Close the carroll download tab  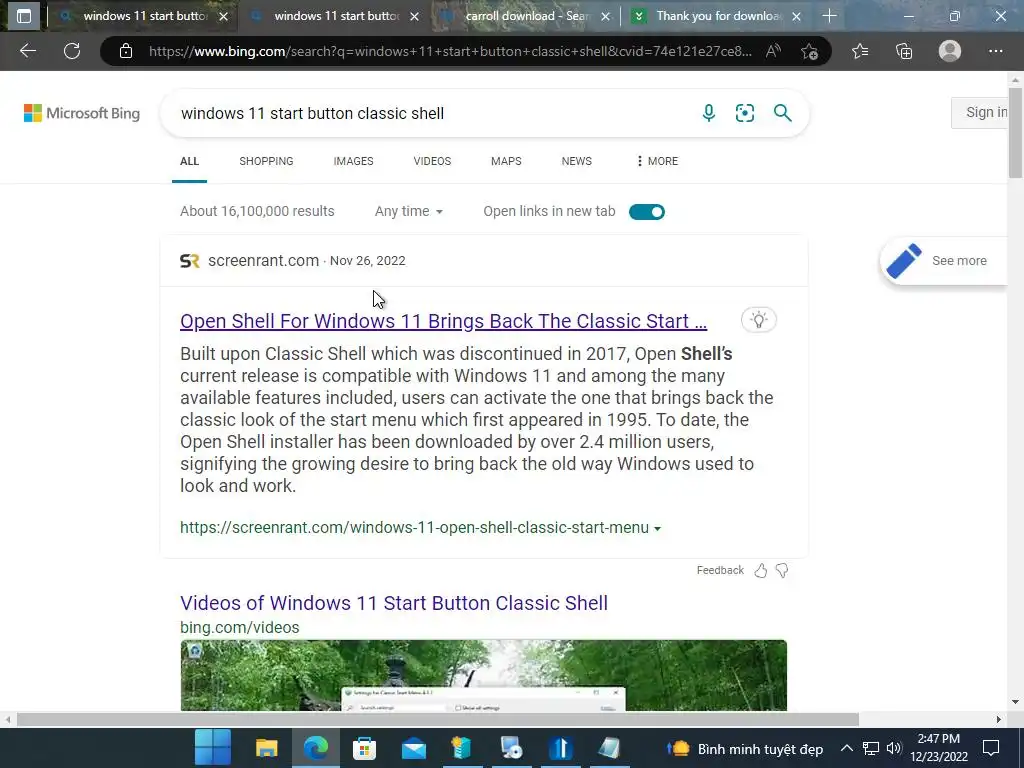point(605,16)
